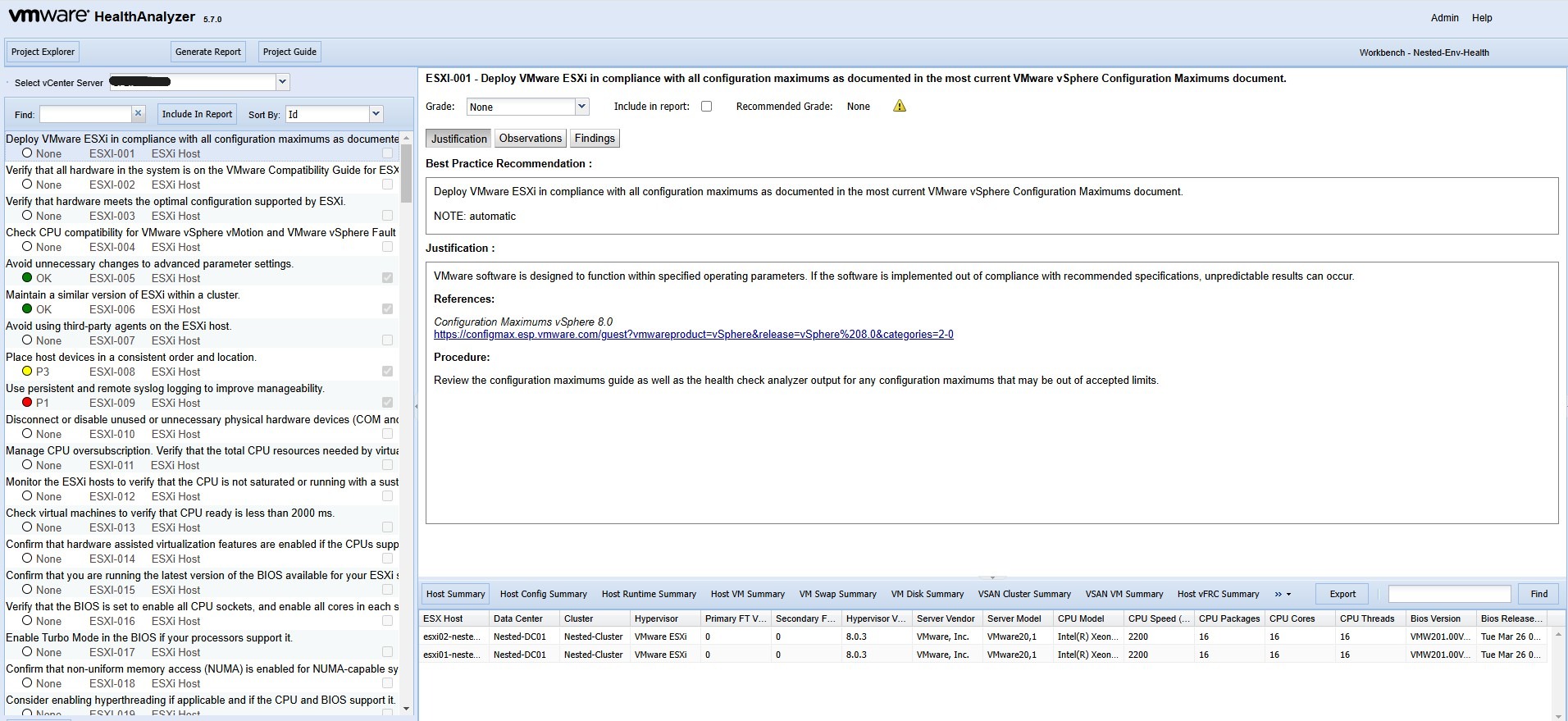The height and width of the screenshot is (721, 1568).
Task: Click the green OK status dot for ESXI-005
Action: [x=27, y=277]
